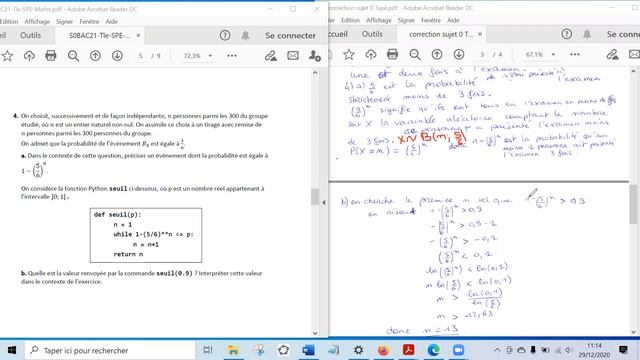Open the volume control in the system tray
640x360 pixels.
pyautogui.click(x=569, y=350)
